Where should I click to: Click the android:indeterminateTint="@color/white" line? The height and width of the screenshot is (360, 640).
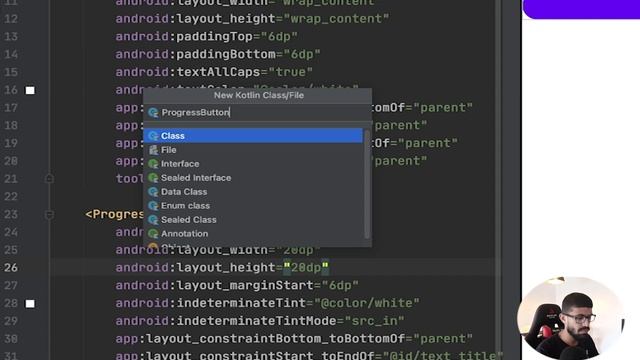coord(267,303)
